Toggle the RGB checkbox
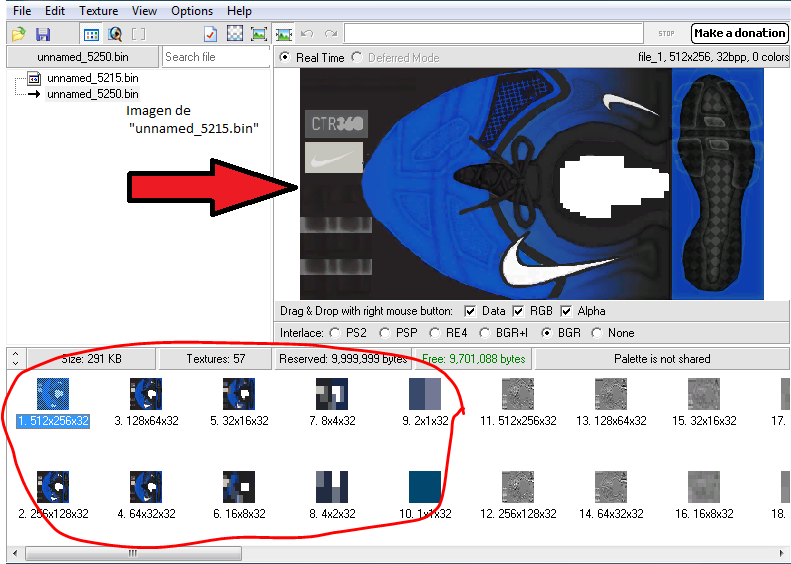 click(x=518, y=311)
